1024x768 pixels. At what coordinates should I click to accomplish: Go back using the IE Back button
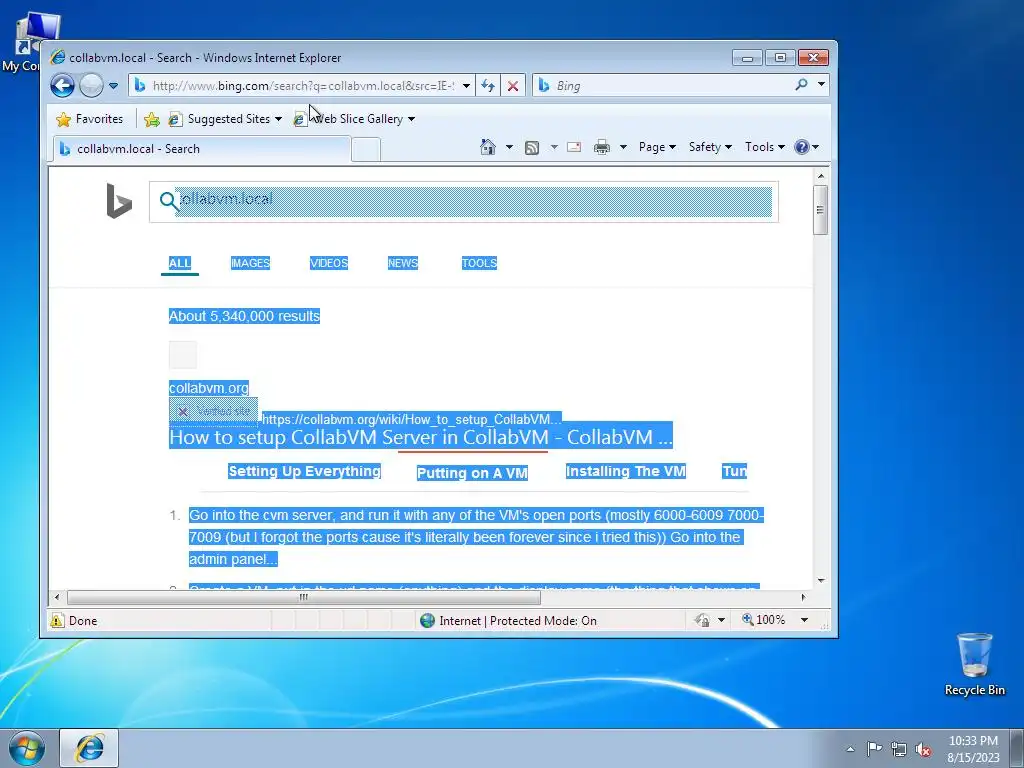click(63, 86)
